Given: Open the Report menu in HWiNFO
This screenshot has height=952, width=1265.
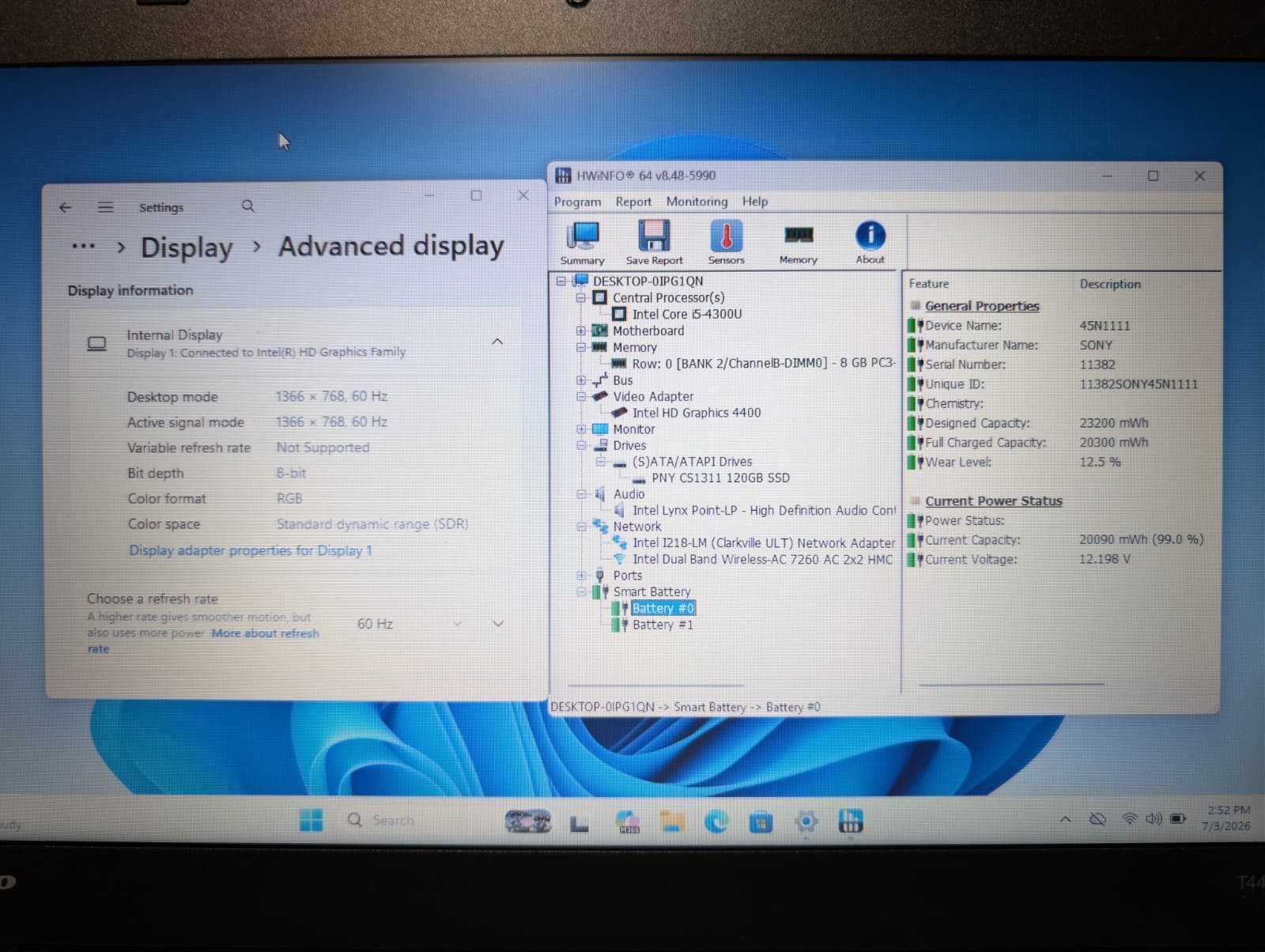Looking at the screenshot, I should pos(633,202).
